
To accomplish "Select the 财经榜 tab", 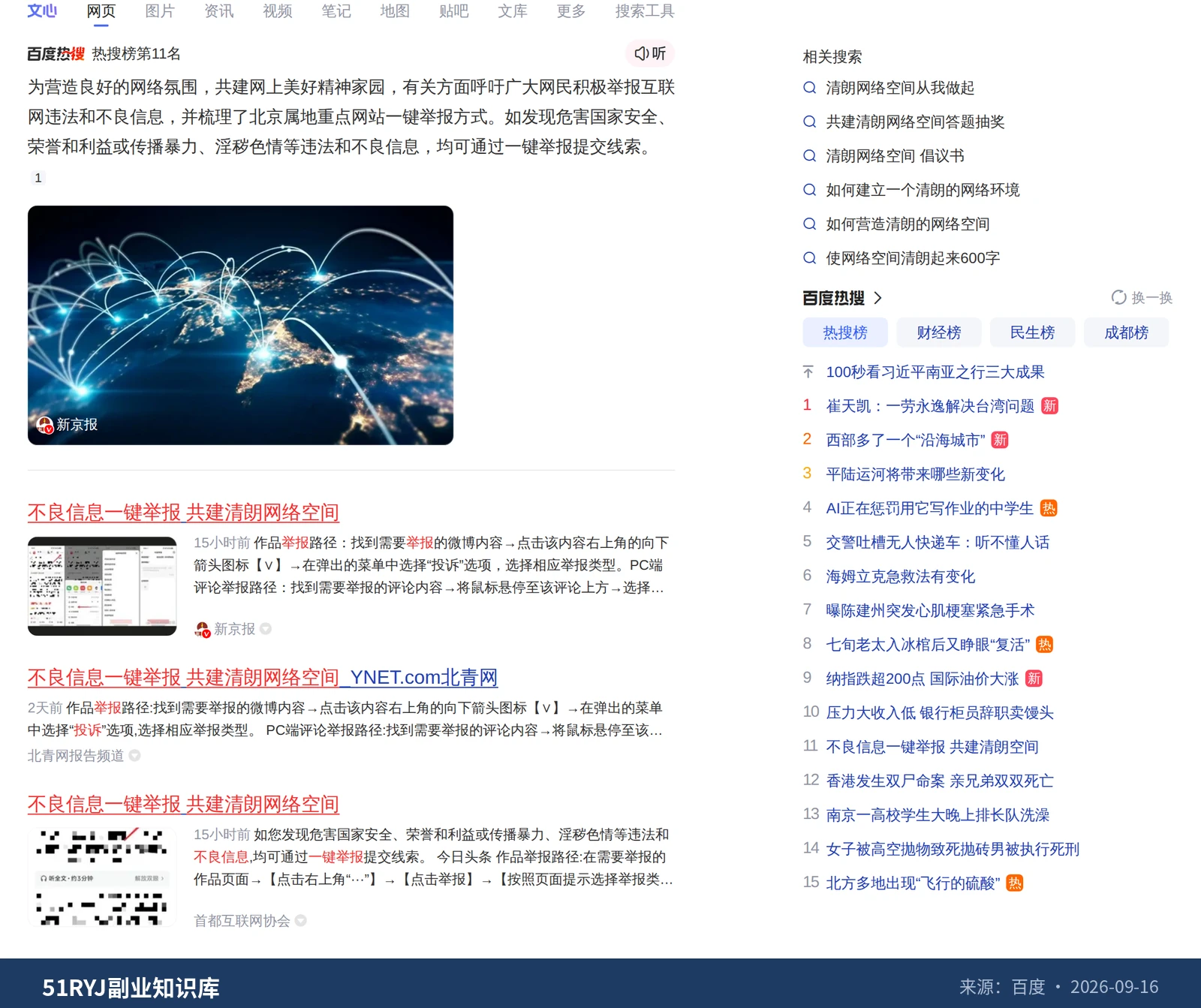I will [x=939, y=332].
